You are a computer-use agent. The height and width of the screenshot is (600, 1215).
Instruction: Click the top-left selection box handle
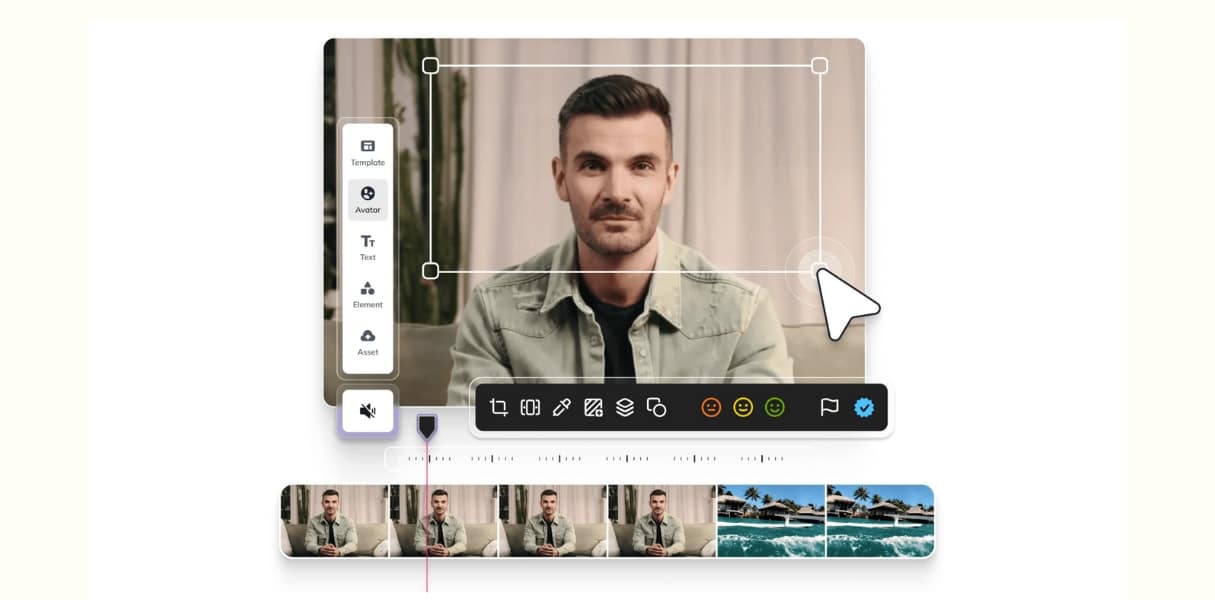point(431,66)
